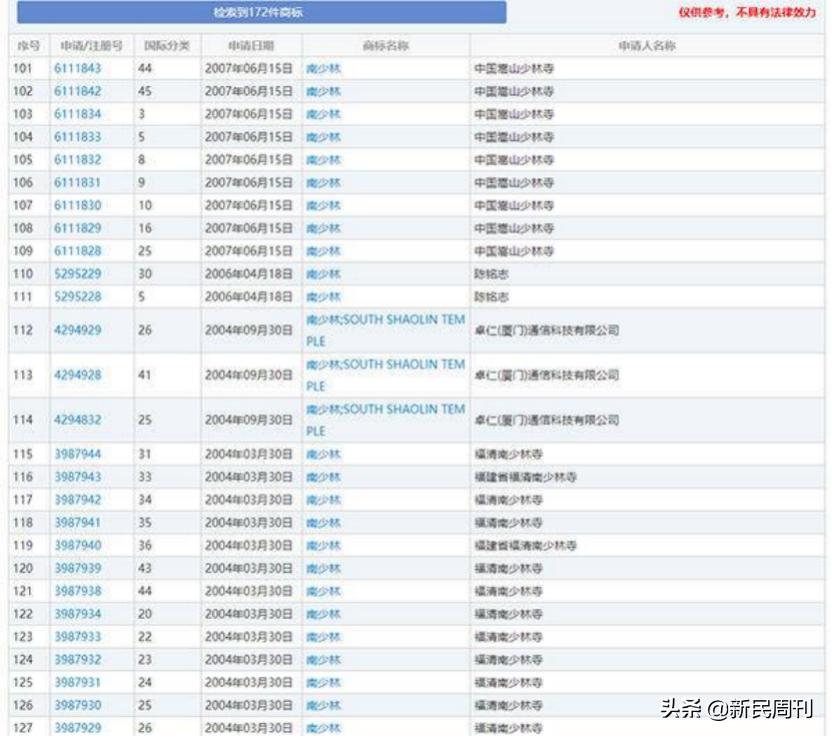The height and width of the screenshot is (738, 832).
Task: Open registration number 5295229 link
Action: coord(77,274)
